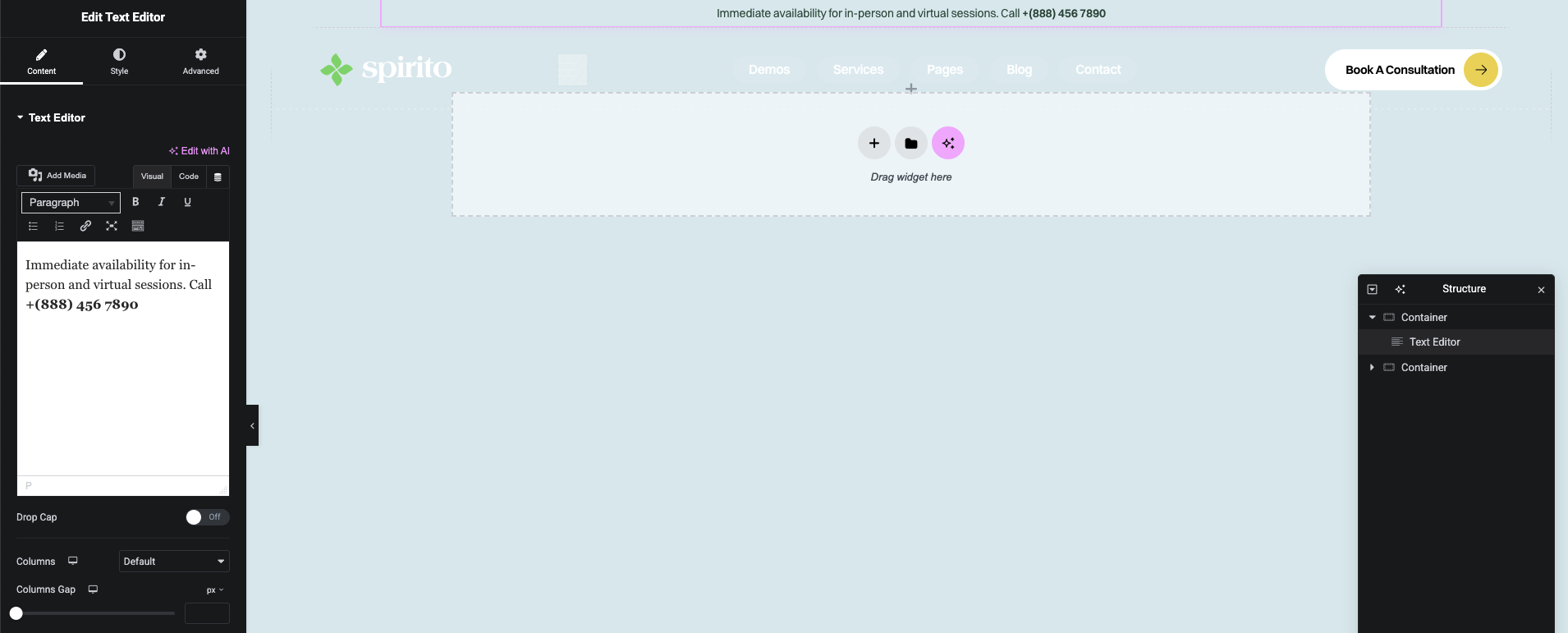1568x633 pixels.
Task: Toggle the Drop Cap switch
Action: click(207, 517)
